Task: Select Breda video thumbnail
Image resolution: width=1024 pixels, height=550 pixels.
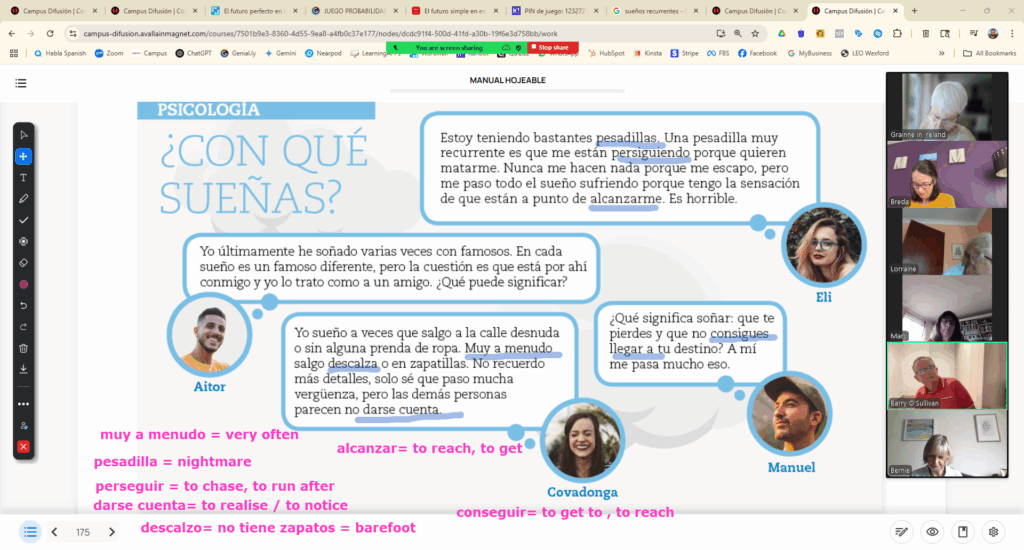Action: pyautogui.click(x=947, y=174)
